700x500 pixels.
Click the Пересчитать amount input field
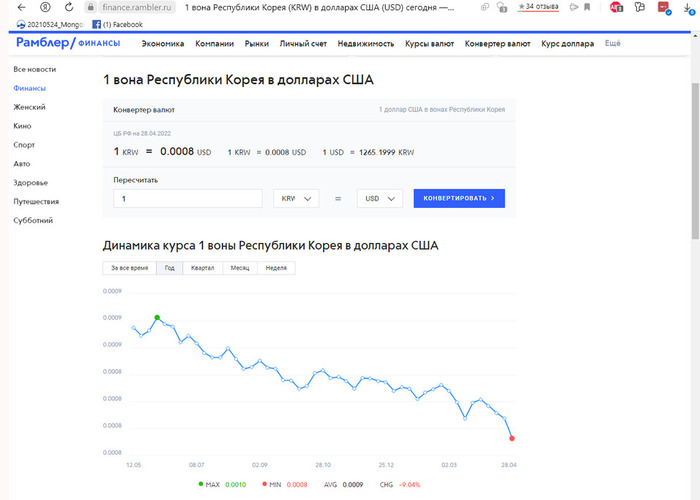188,199
